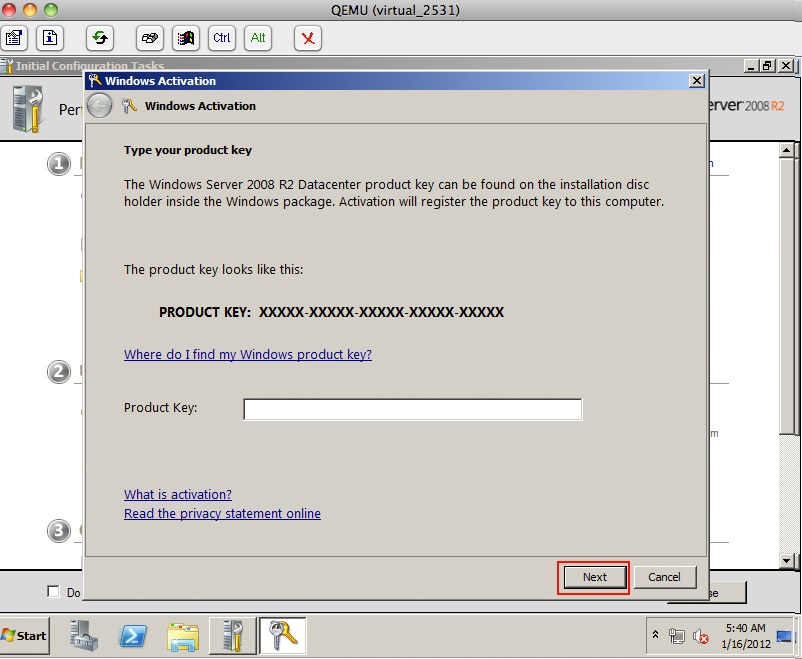
Task: Click the sample 'XXXXX-XXXXX-XXXXX-XXXXX-XXXXX' key text
Action: pyautogui.click(x=382, y=312)
